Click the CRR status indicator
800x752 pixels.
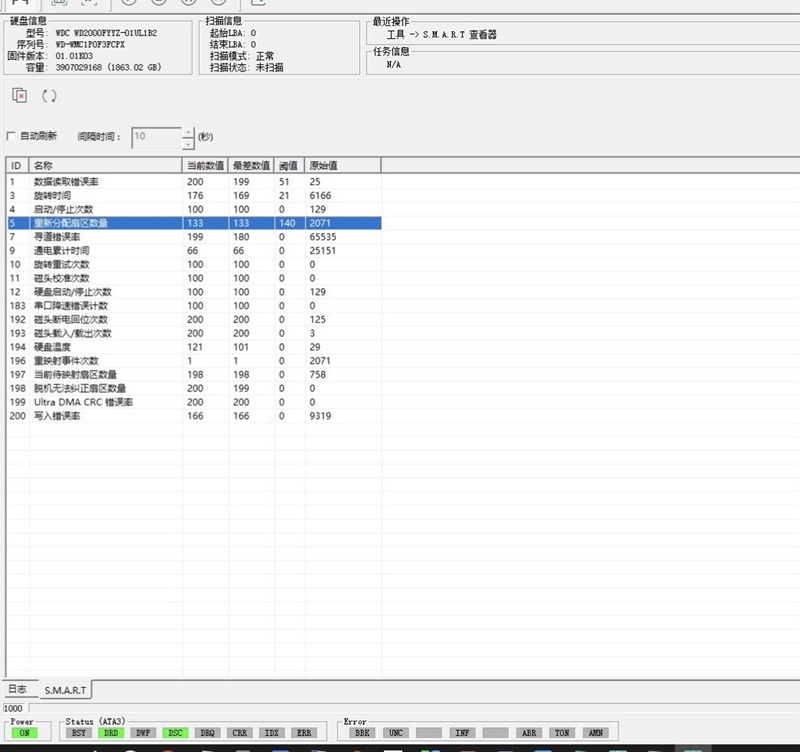(239, 733)
